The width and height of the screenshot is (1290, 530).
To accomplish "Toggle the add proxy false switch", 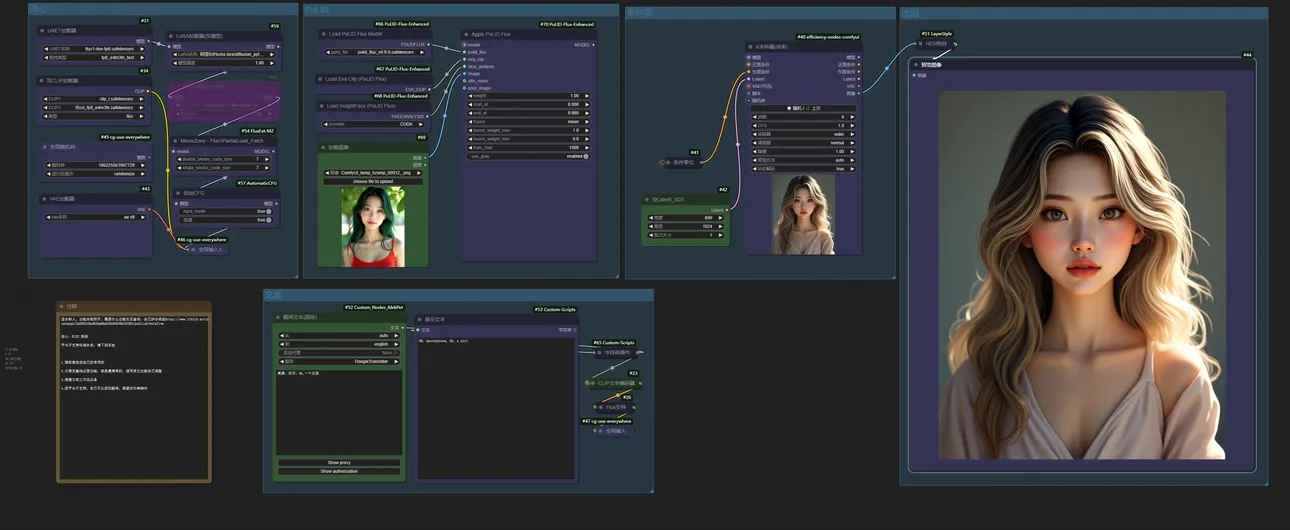I will (x=397, y=353).
